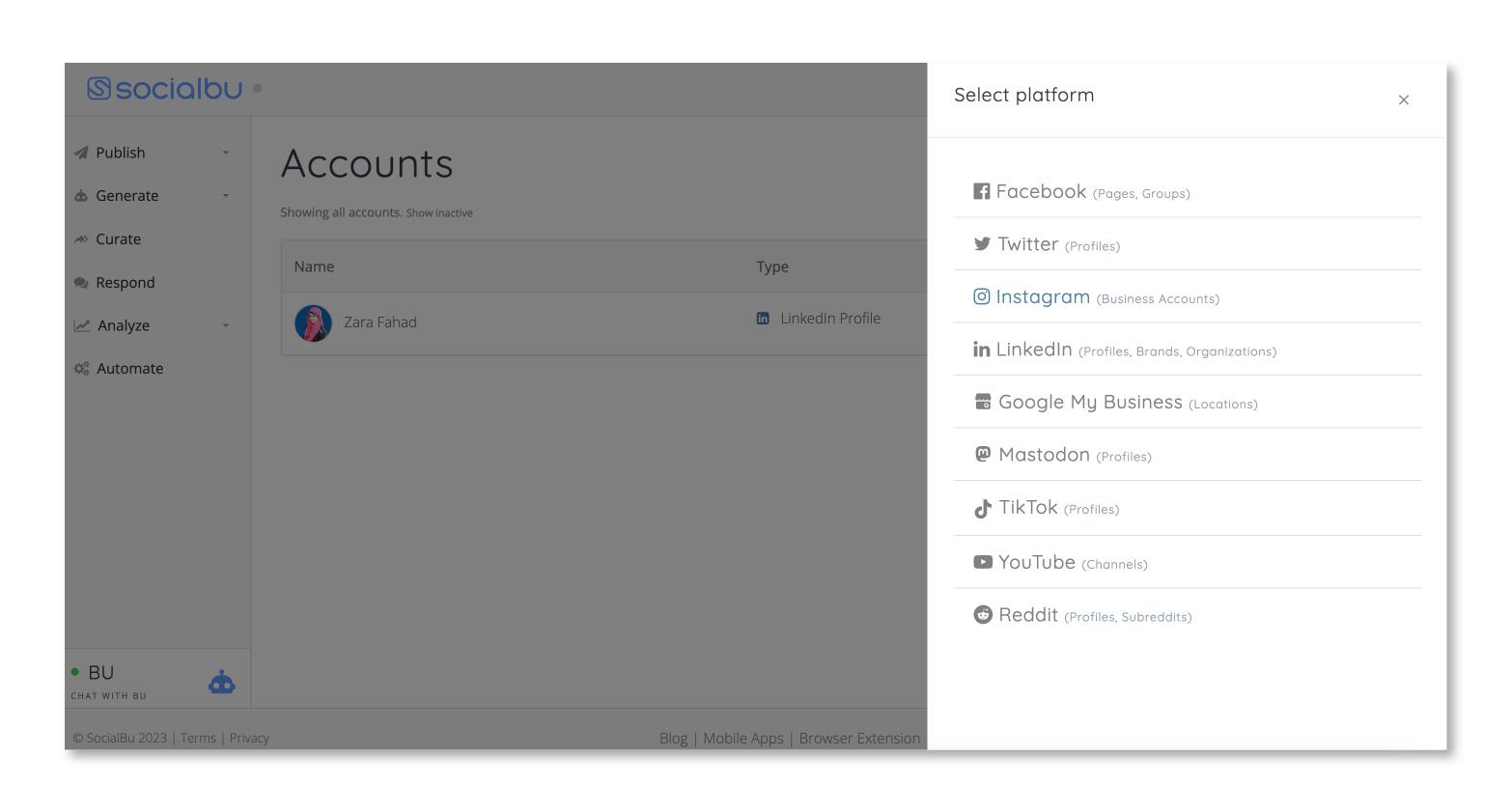Expand the Generate submenu chevron
This screenshot has height=812, width=1511.
(226, 196)
